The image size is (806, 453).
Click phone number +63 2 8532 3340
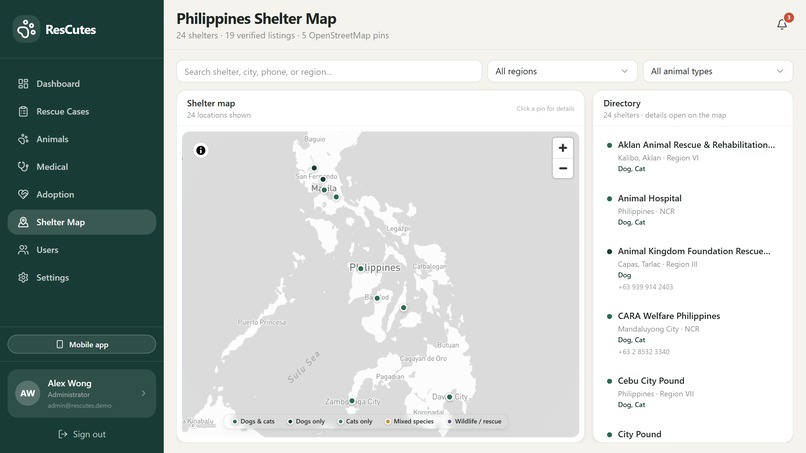[643, 352]
